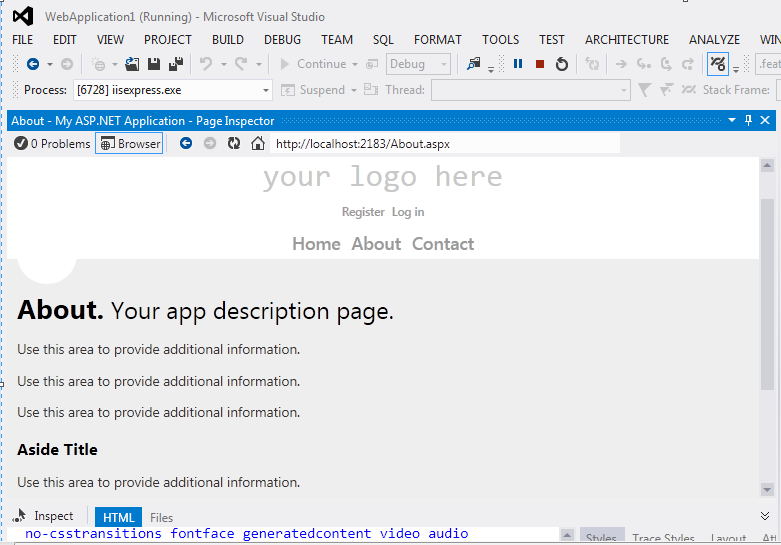
Task: Click the Save All toolbar icon
Action: point(176,64)
